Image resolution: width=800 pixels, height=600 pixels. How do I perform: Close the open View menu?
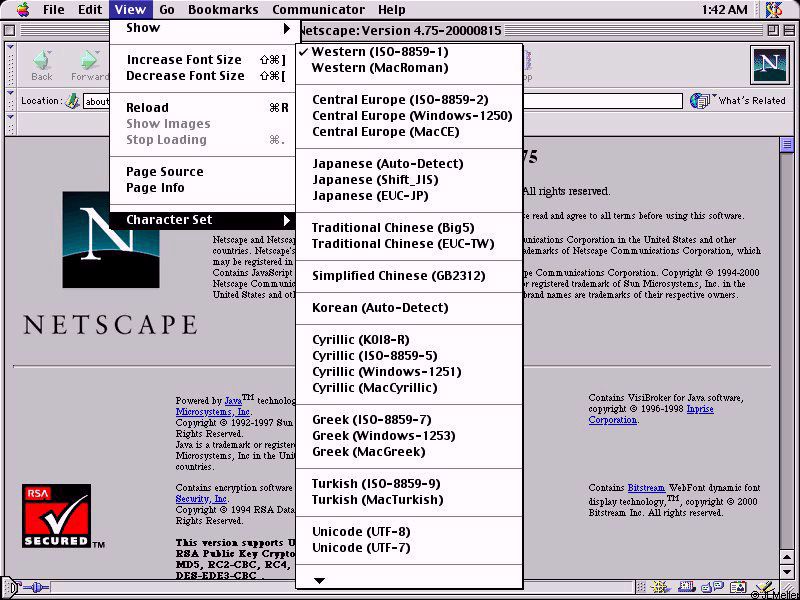coord(130,9)
